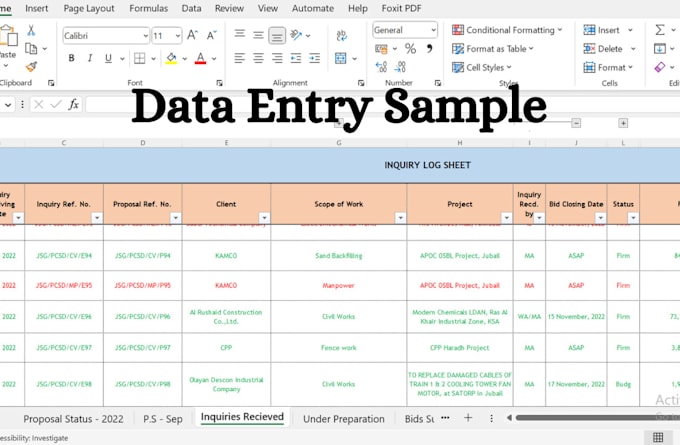Apply the yellow Fill Color
Screen dimensions: 680x445
[171, 58]
